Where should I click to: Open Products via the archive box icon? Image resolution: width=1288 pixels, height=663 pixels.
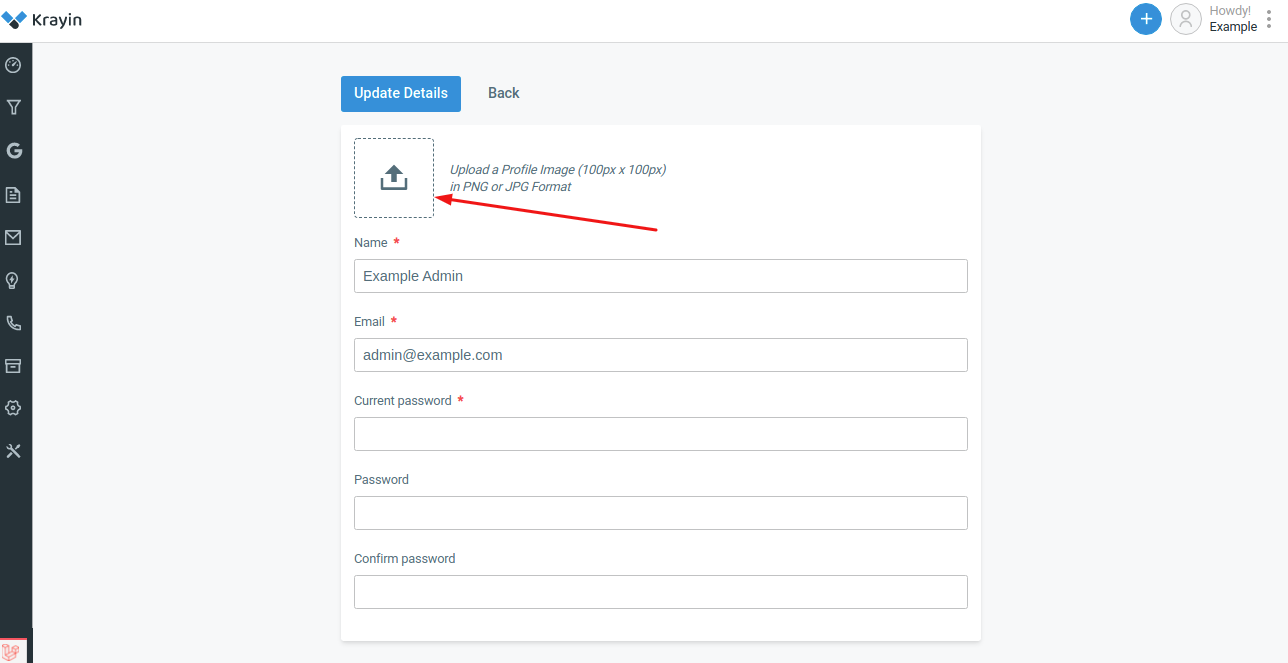click(14, 365)
